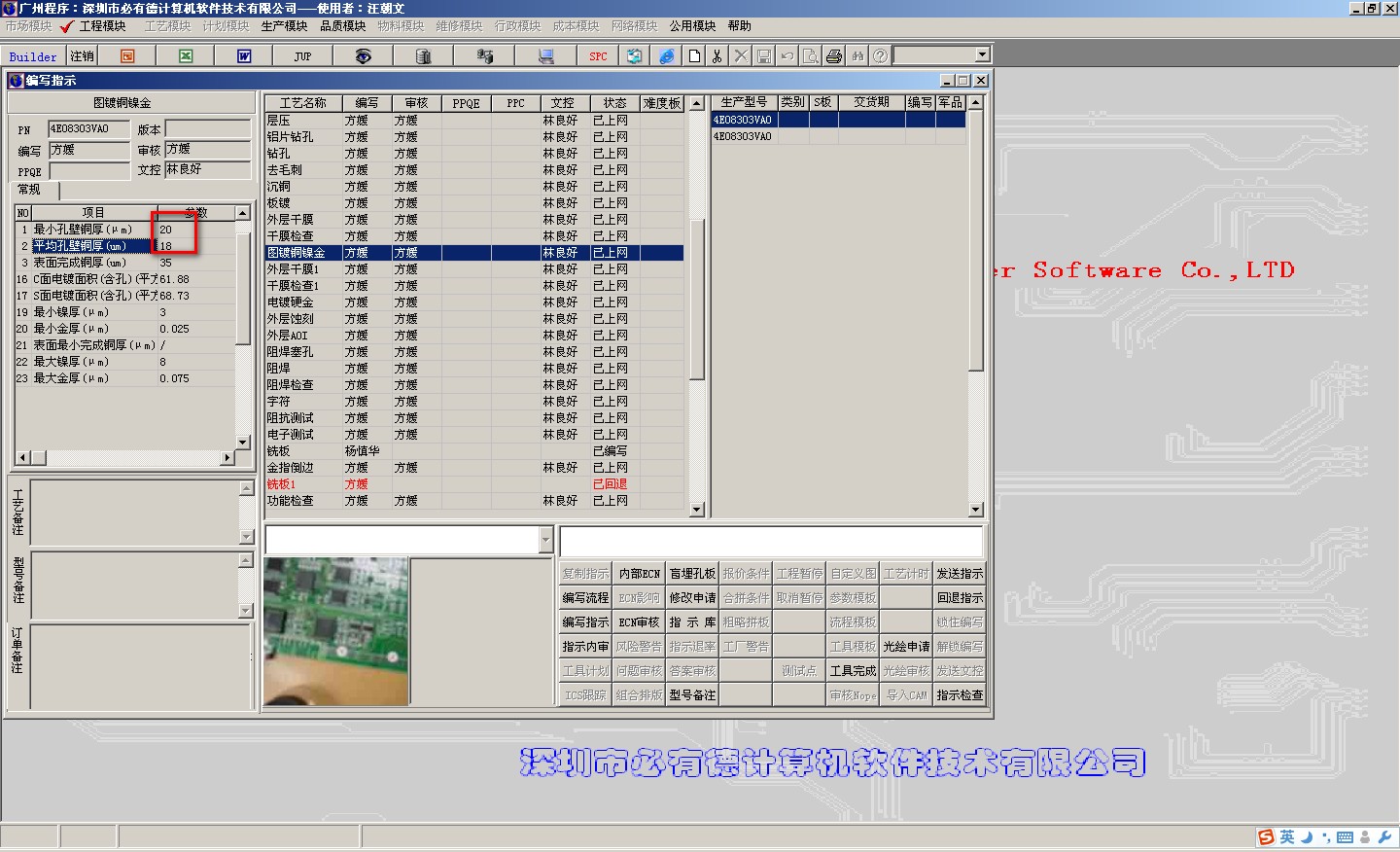Click the scissors cut icon
The height and width of the screenshot is (852, 1400).
click(717, 56)
